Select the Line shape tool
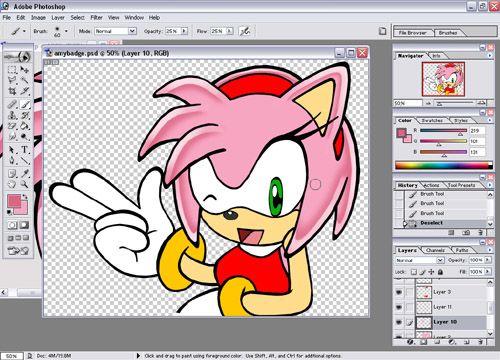The height and width of the screenshot is (360, 500). (x=25, y=161)
